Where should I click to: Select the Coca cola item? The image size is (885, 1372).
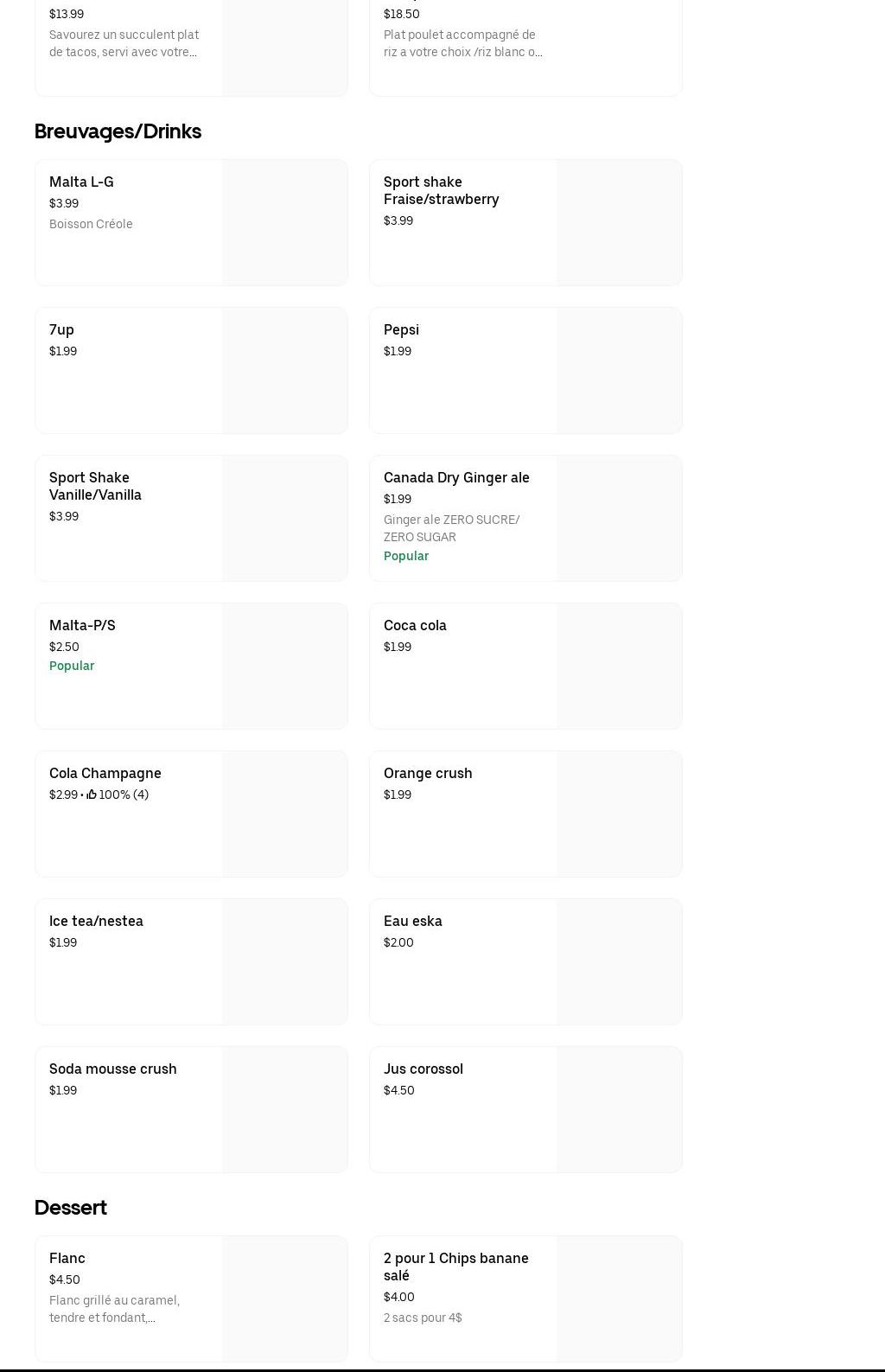415,626
